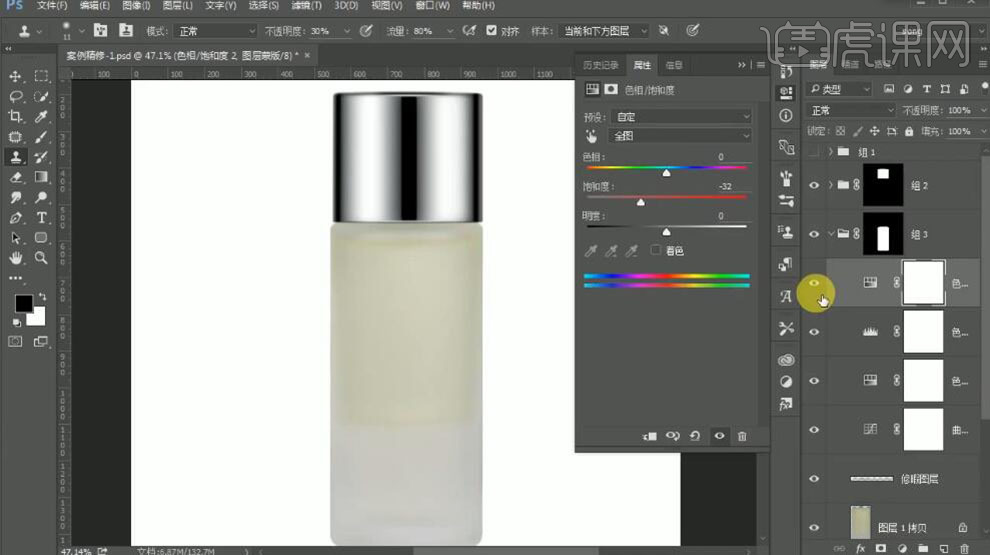Switch to the 历史记录 tab
The height and width of the screenshot is (555, 990).
click(600, 65)
